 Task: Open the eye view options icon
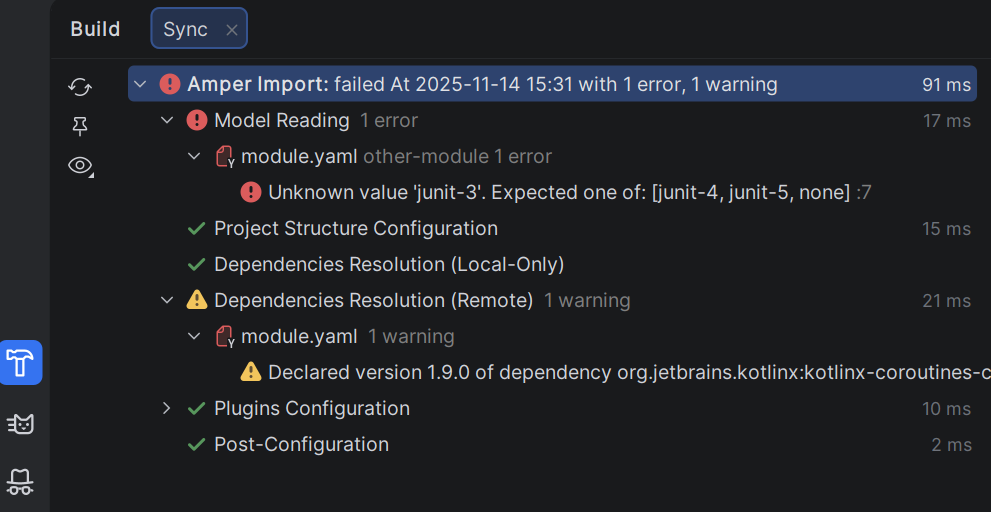click(x=80, y=165)
